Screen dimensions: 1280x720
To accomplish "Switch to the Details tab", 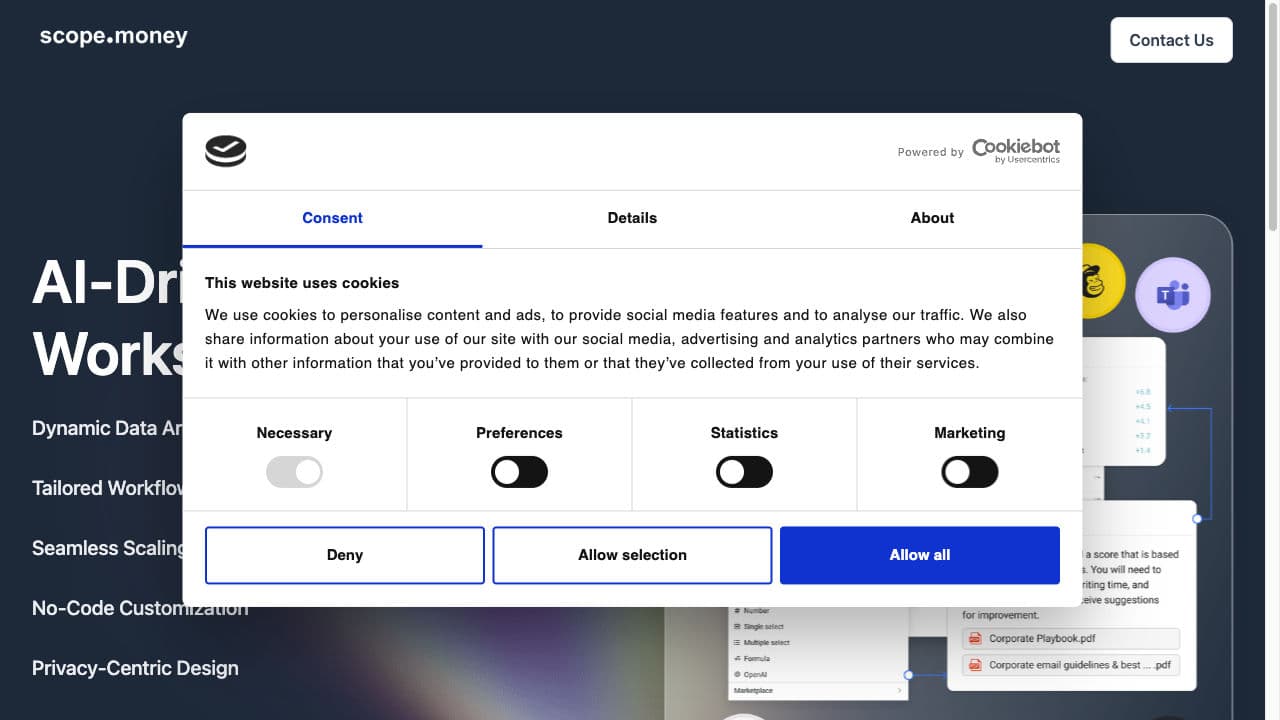I will tap(632, 218).
